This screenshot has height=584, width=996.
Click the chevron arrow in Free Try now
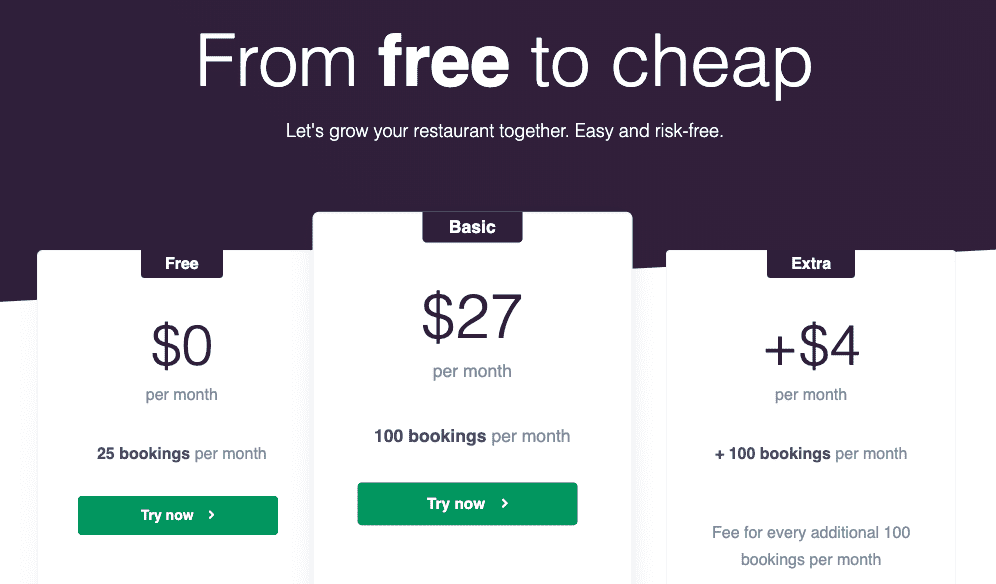point(212,515)
